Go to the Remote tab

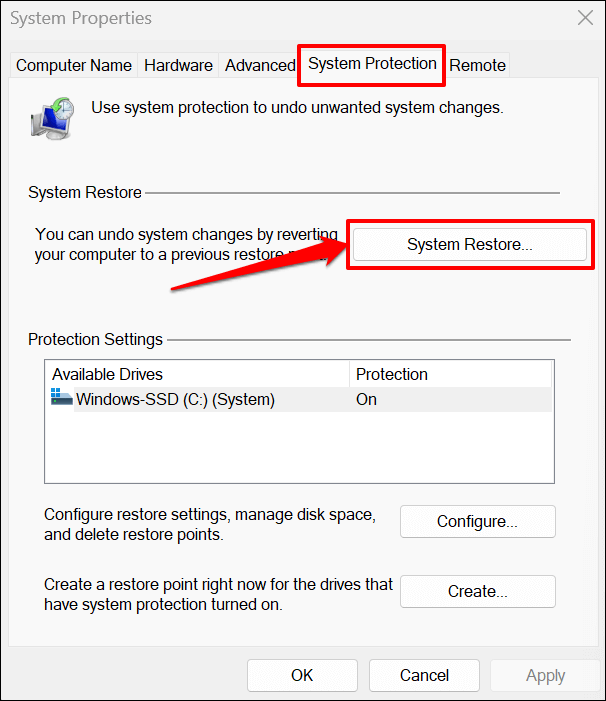click(477, 66)
